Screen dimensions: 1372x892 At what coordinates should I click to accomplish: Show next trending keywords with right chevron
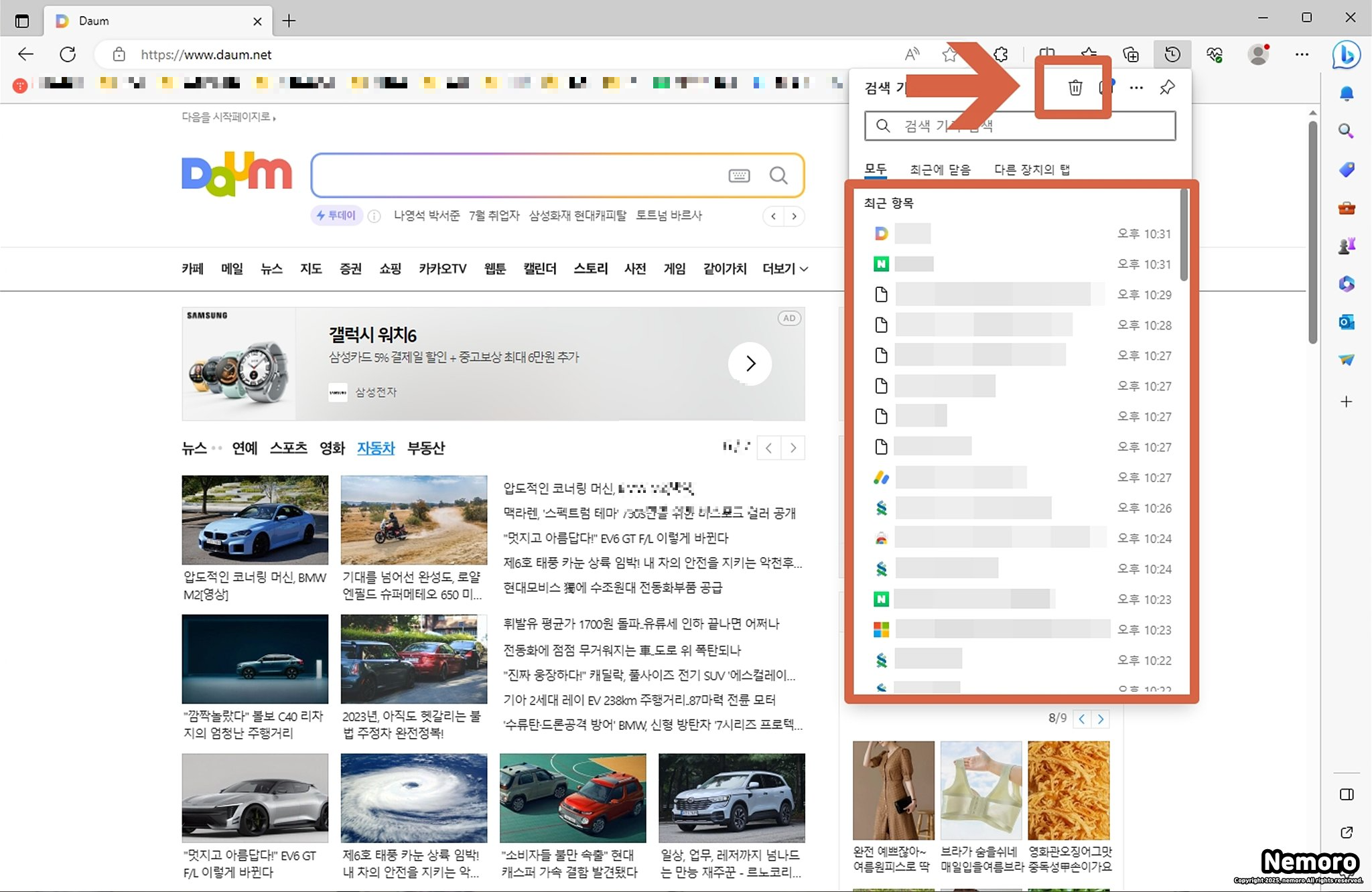(795, 216)
